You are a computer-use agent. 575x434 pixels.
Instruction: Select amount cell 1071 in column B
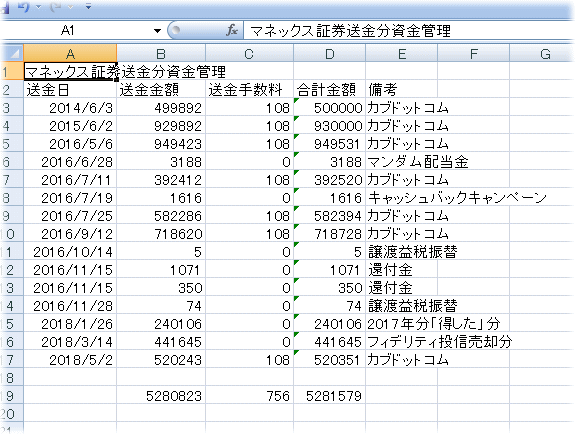click(161, 270)
